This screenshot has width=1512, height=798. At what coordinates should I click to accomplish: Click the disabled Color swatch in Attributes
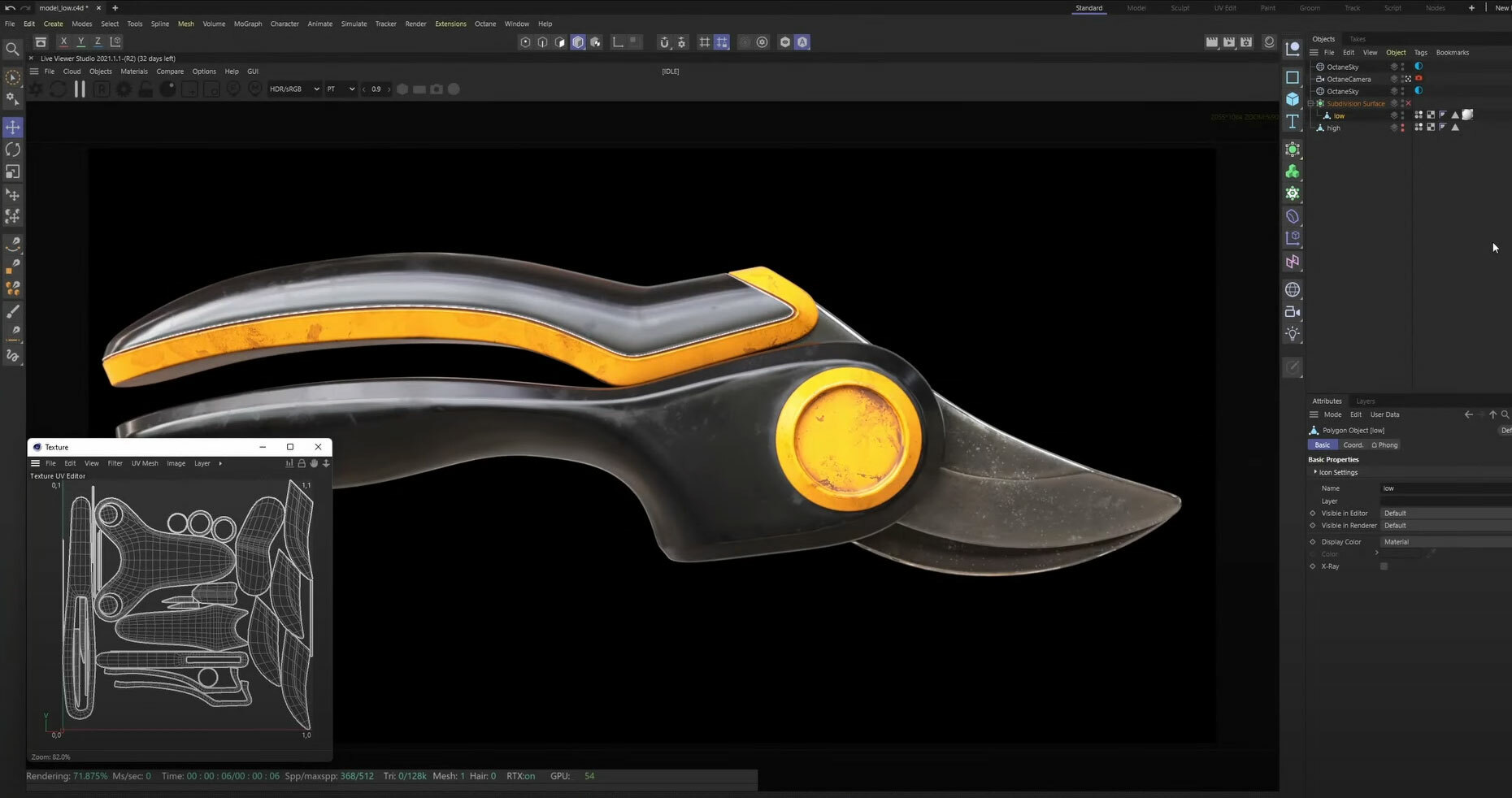coord(1401,554)
